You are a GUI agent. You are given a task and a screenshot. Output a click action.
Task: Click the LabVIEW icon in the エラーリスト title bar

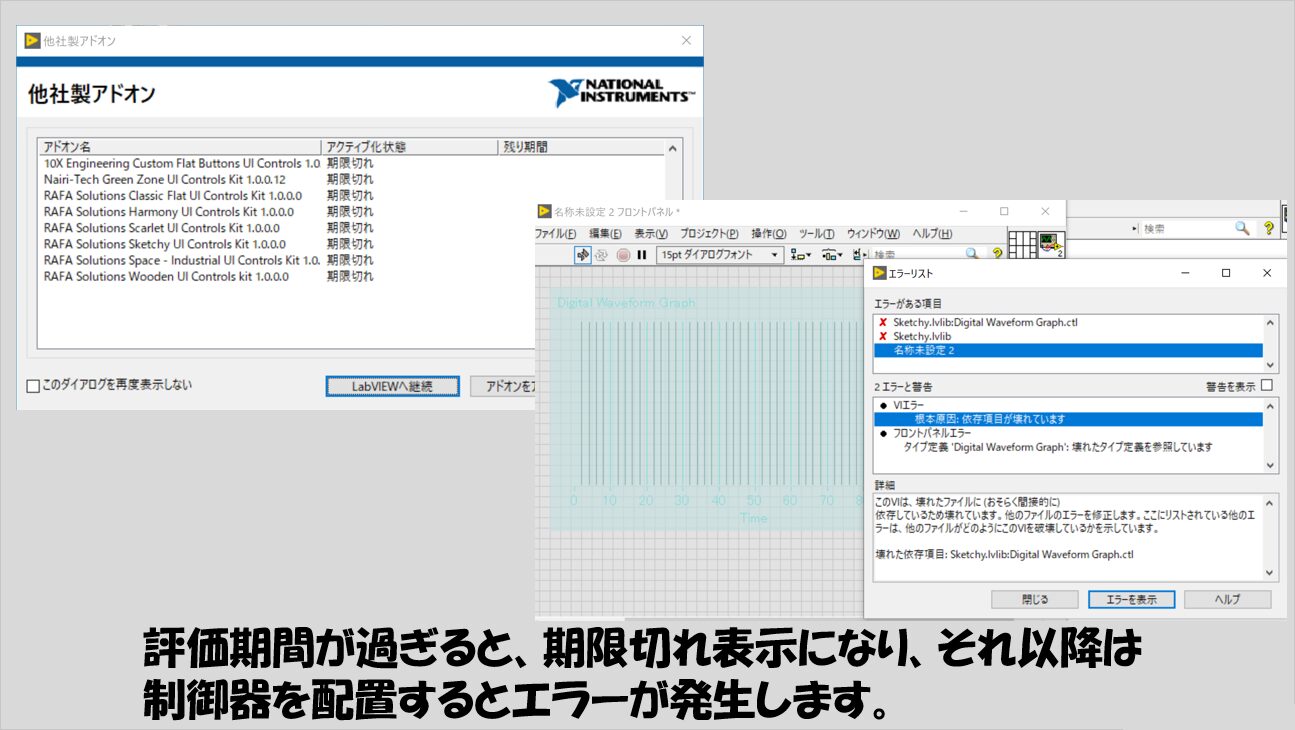coord(880,273)
